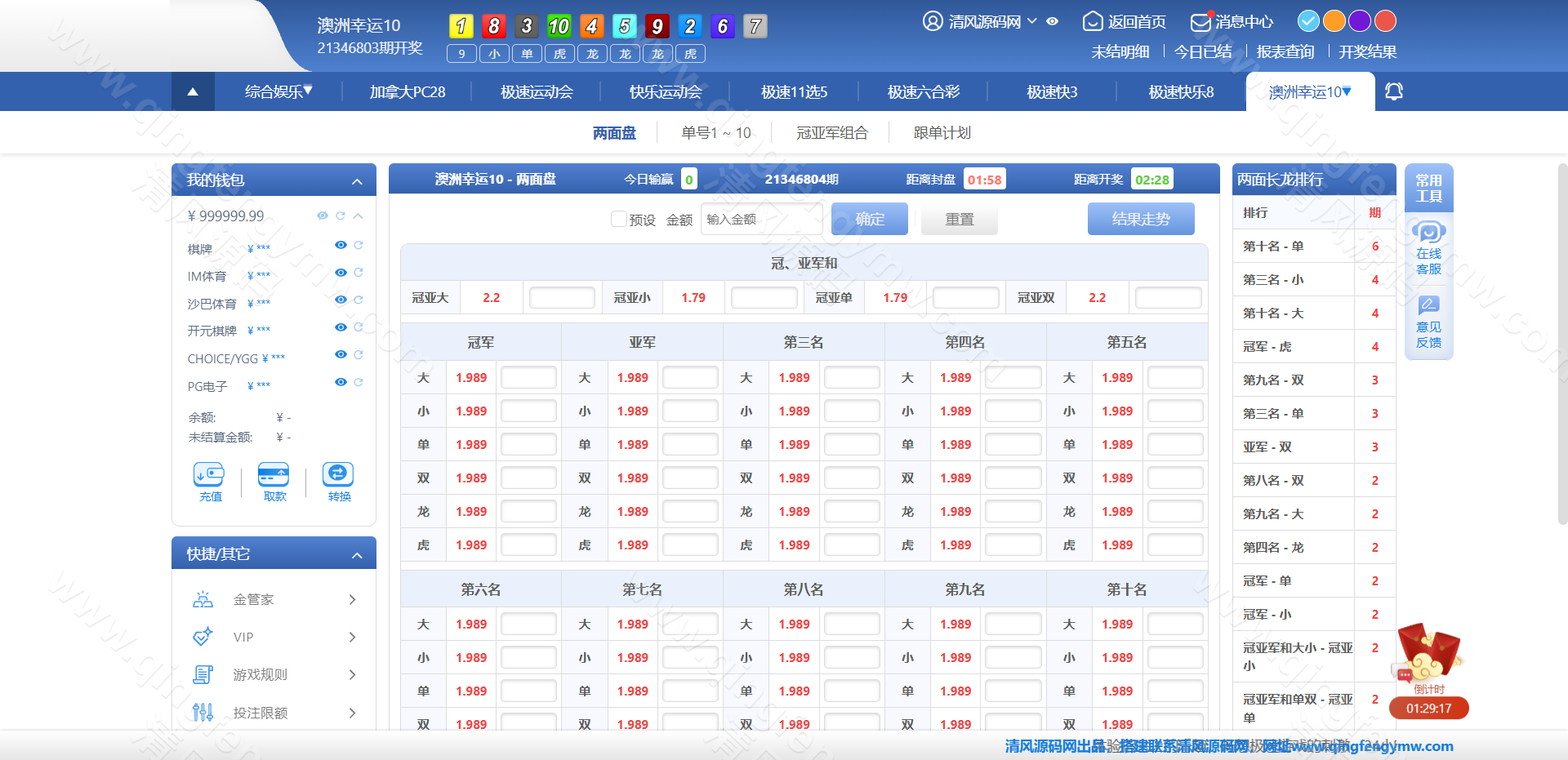Click the 输入金额 amount field
Viewport: 1568px width, 760px height.
click(761, 219)
